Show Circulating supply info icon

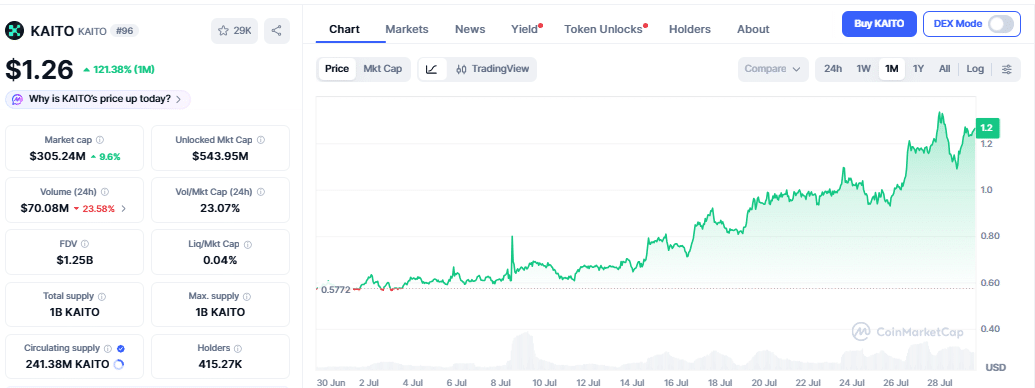pyautogui.click(x=109, y=348)
